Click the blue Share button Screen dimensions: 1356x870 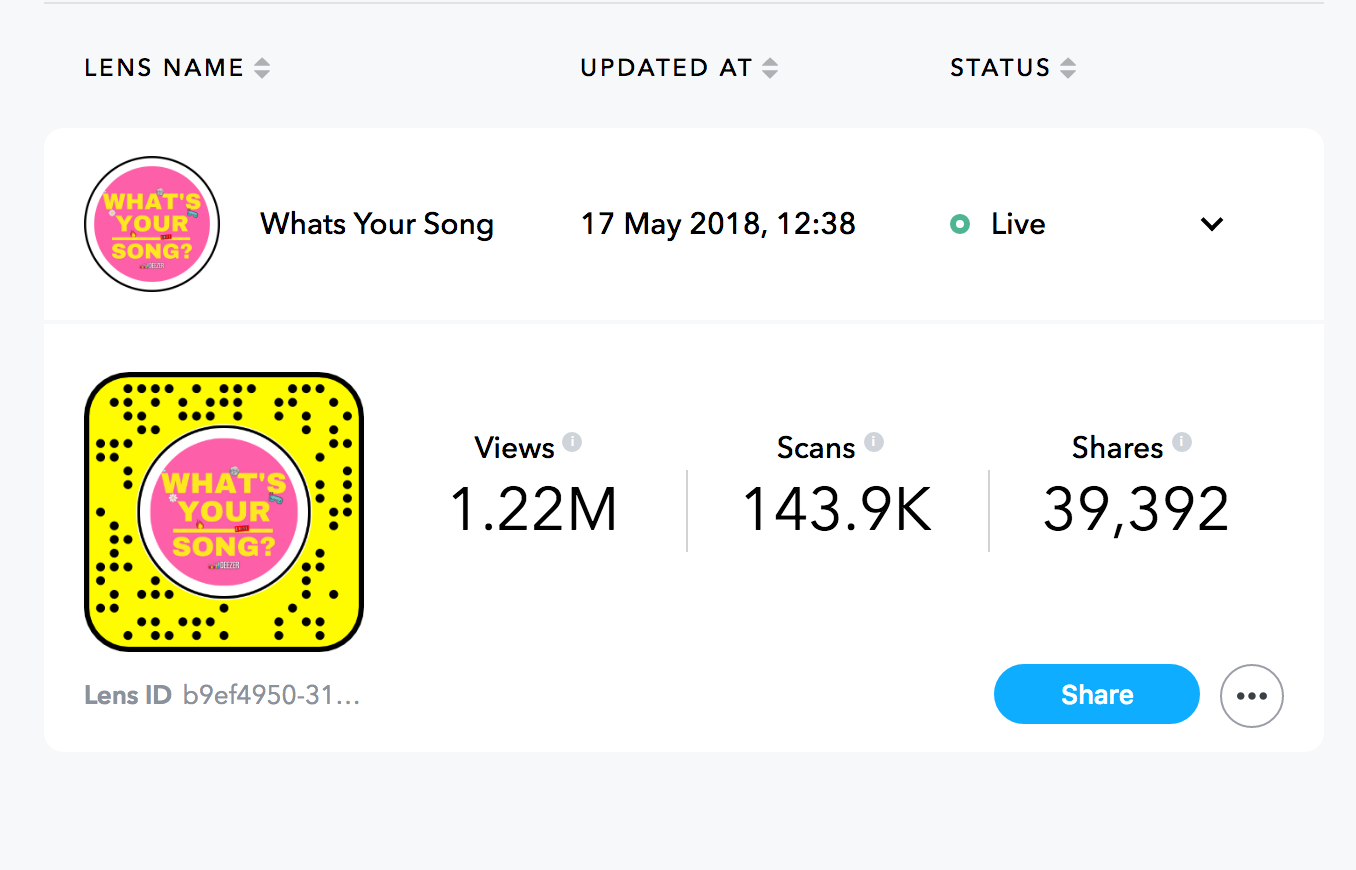pos(1097,694)
